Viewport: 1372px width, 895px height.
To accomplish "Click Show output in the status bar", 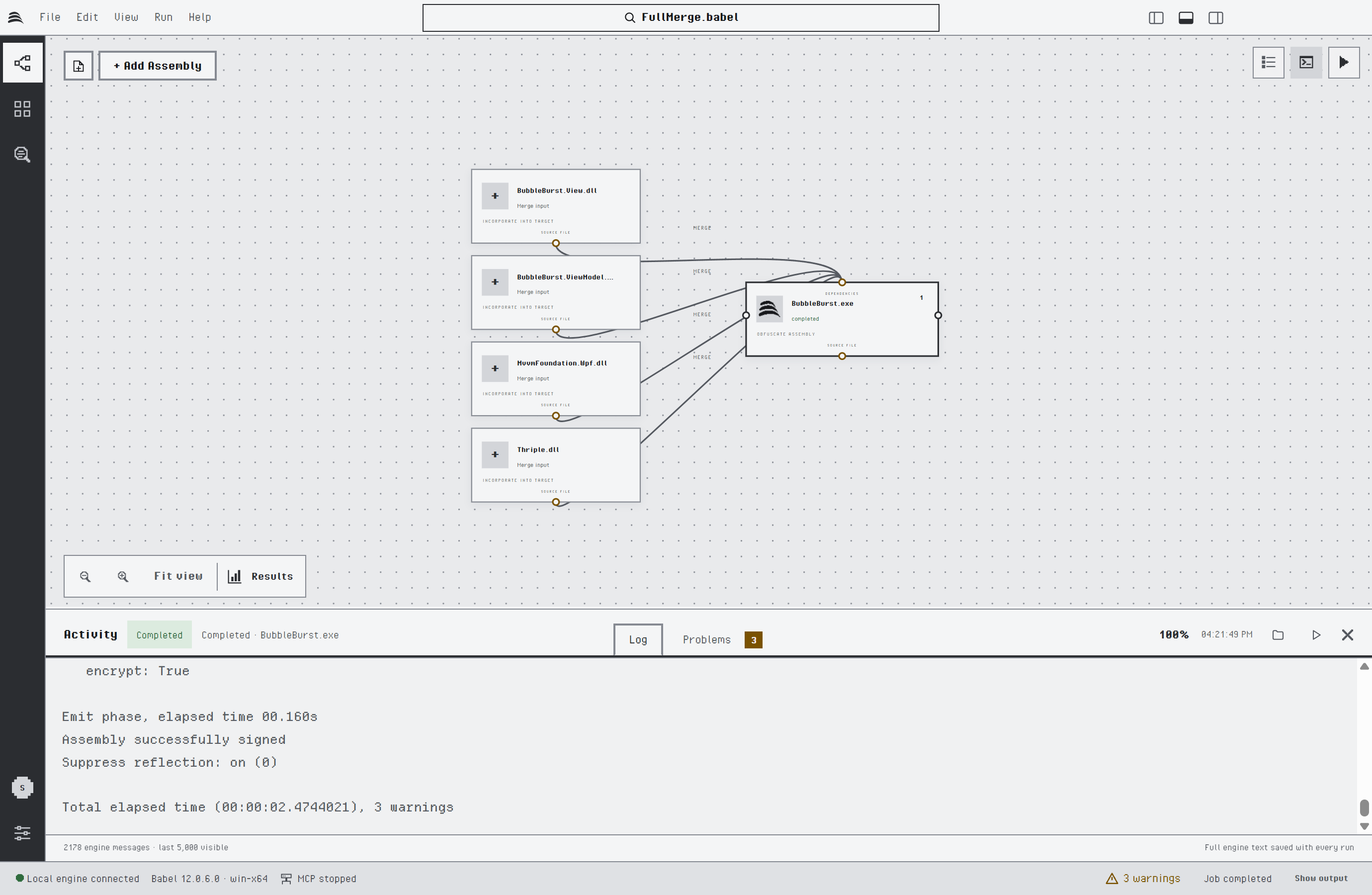I will tap(1321, 878).
